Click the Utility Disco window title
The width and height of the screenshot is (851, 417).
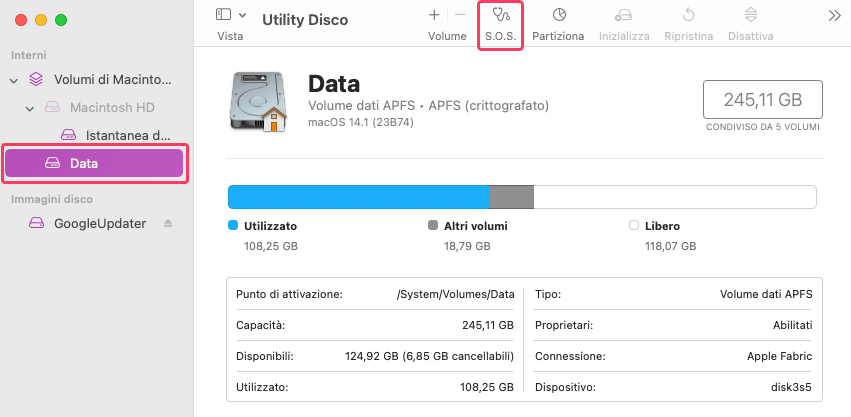tap(305, 20)
